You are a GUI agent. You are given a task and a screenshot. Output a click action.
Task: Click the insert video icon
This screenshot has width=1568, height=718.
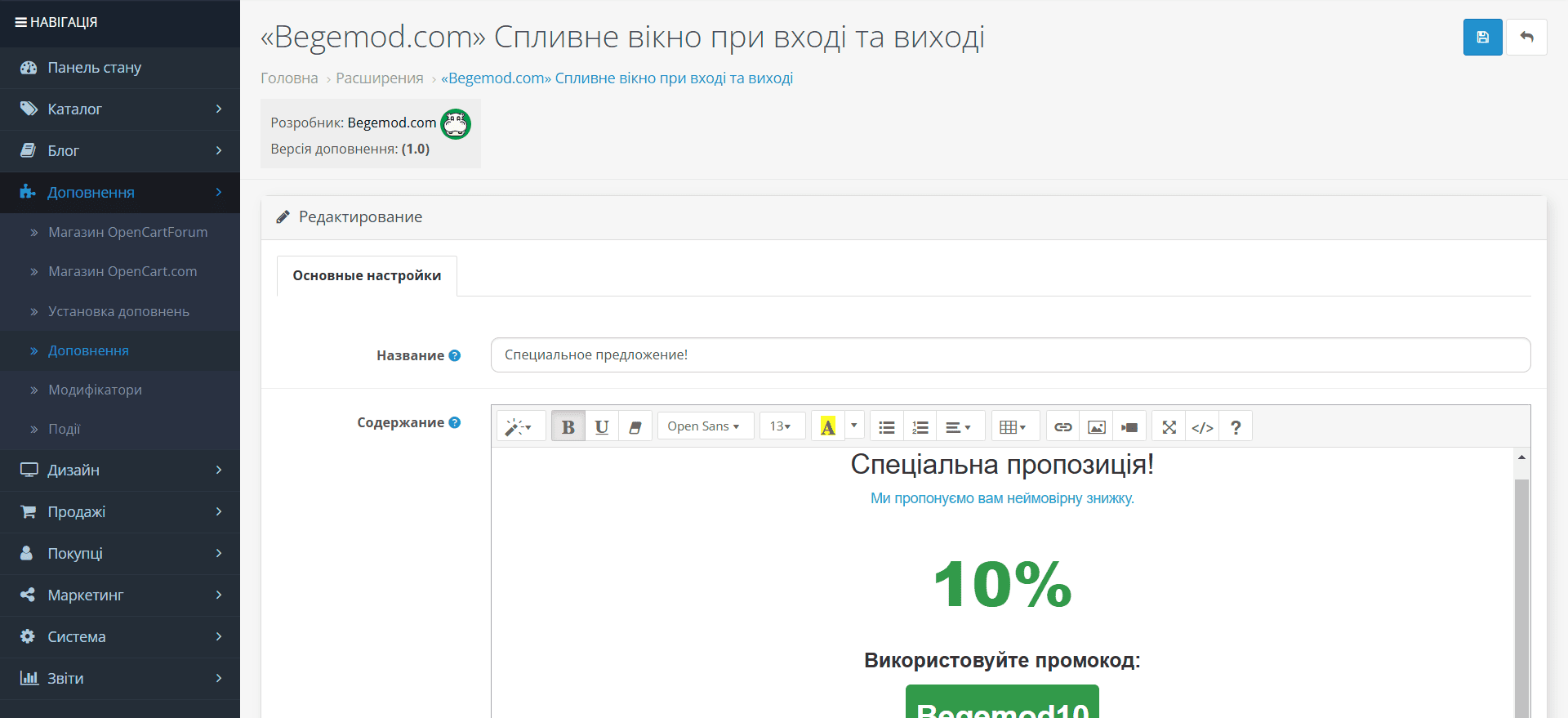point(1129,426)
